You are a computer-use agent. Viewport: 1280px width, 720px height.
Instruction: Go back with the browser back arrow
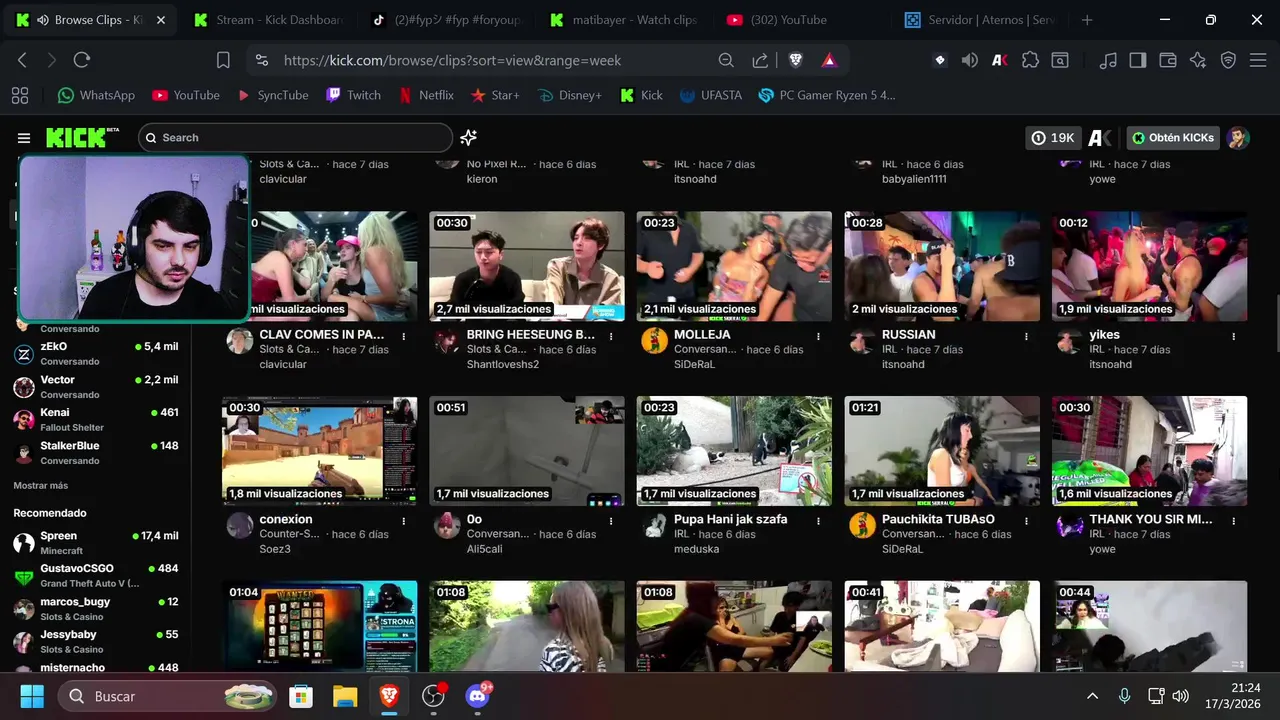22,60
